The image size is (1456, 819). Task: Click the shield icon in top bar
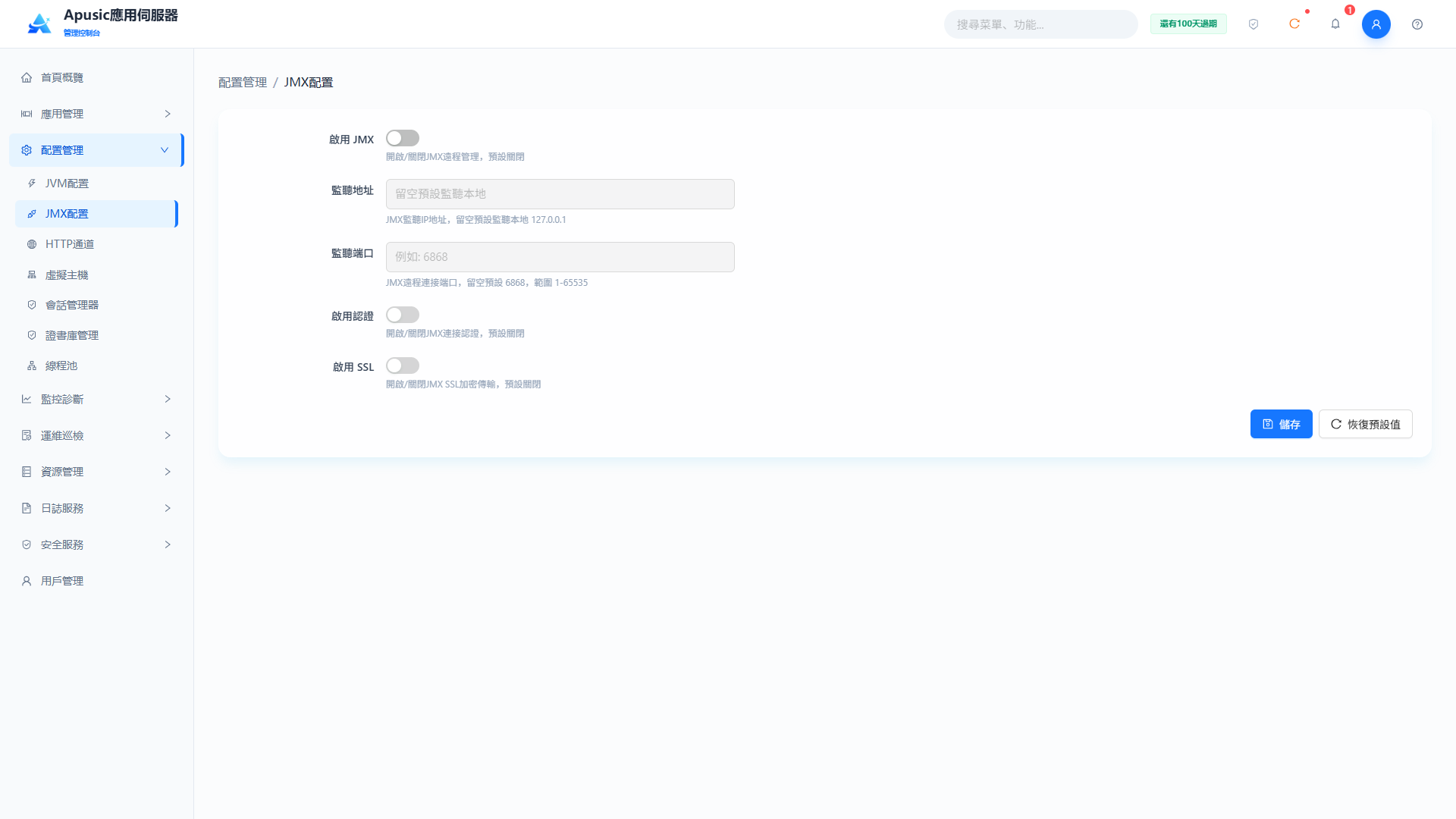[1254, 24]
